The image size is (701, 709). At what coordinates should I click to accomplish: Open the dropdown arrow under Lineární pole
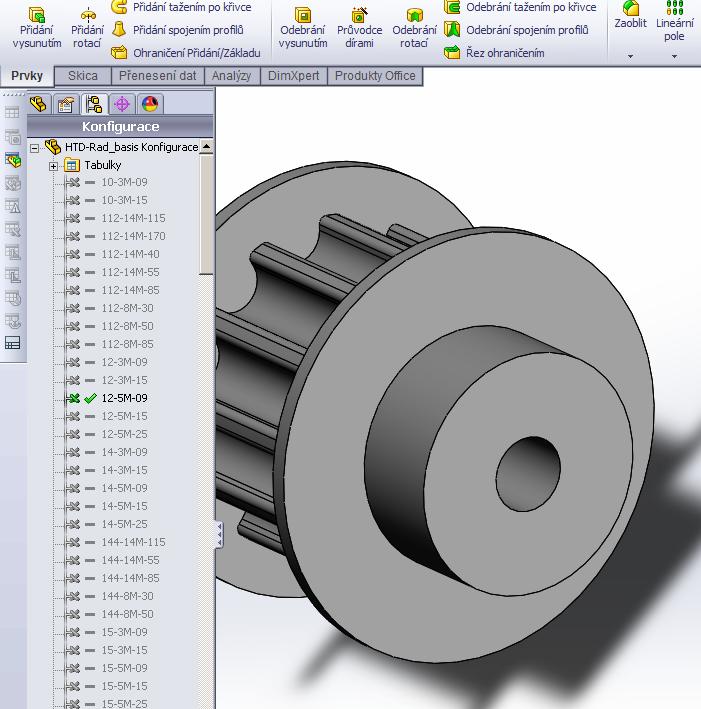pyautogui.click(x=675, y=57)
